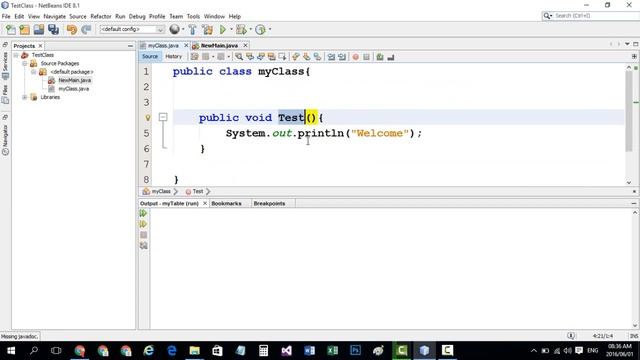Open the File menu
Viewport: 640px width, 360px height.
tap(6, 16)
